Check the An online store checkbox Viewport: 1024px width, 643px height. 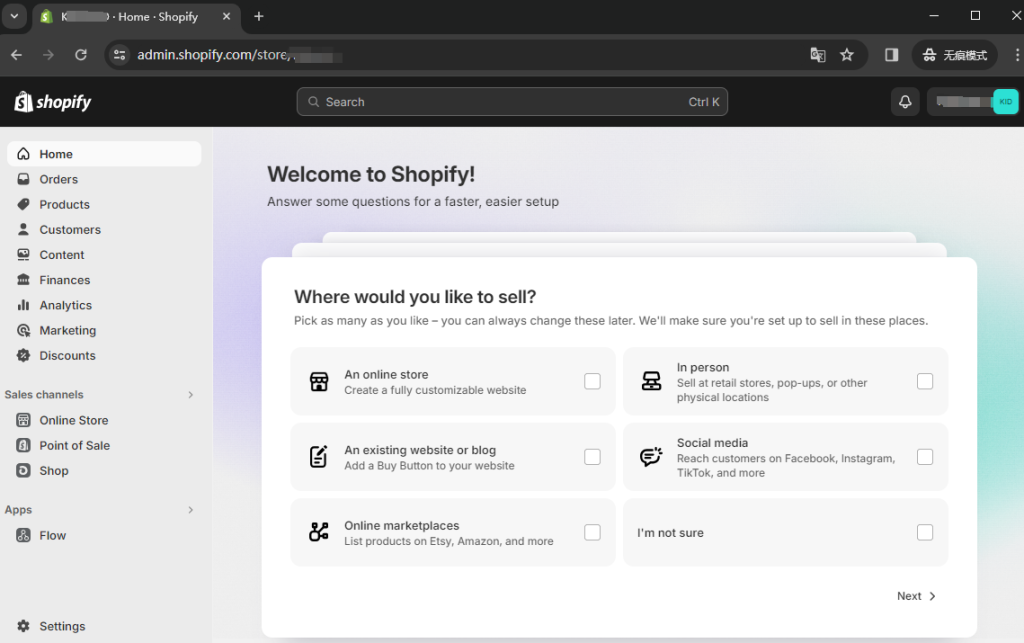click(592, 381)
